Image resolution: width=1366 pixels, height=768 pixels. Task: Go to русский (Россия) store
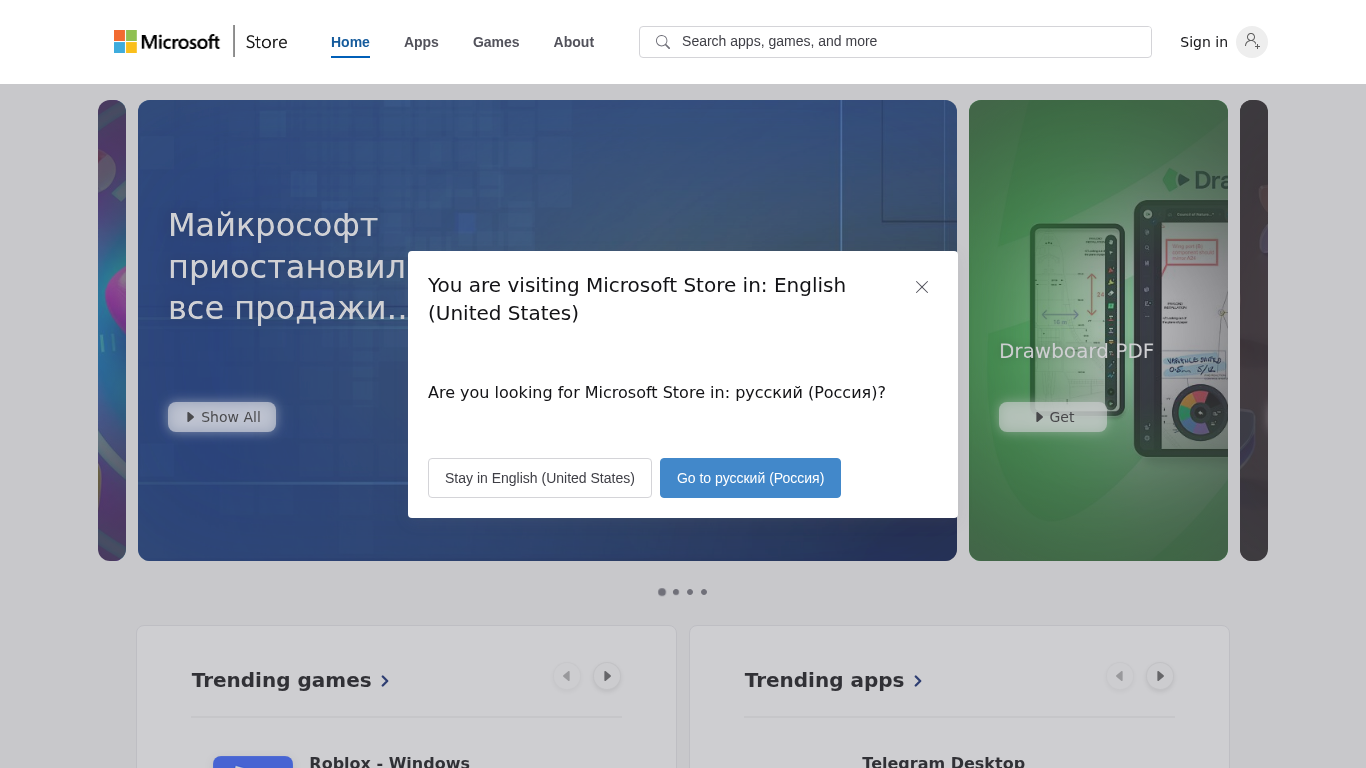pyautogui.click(x=750, y=478)
